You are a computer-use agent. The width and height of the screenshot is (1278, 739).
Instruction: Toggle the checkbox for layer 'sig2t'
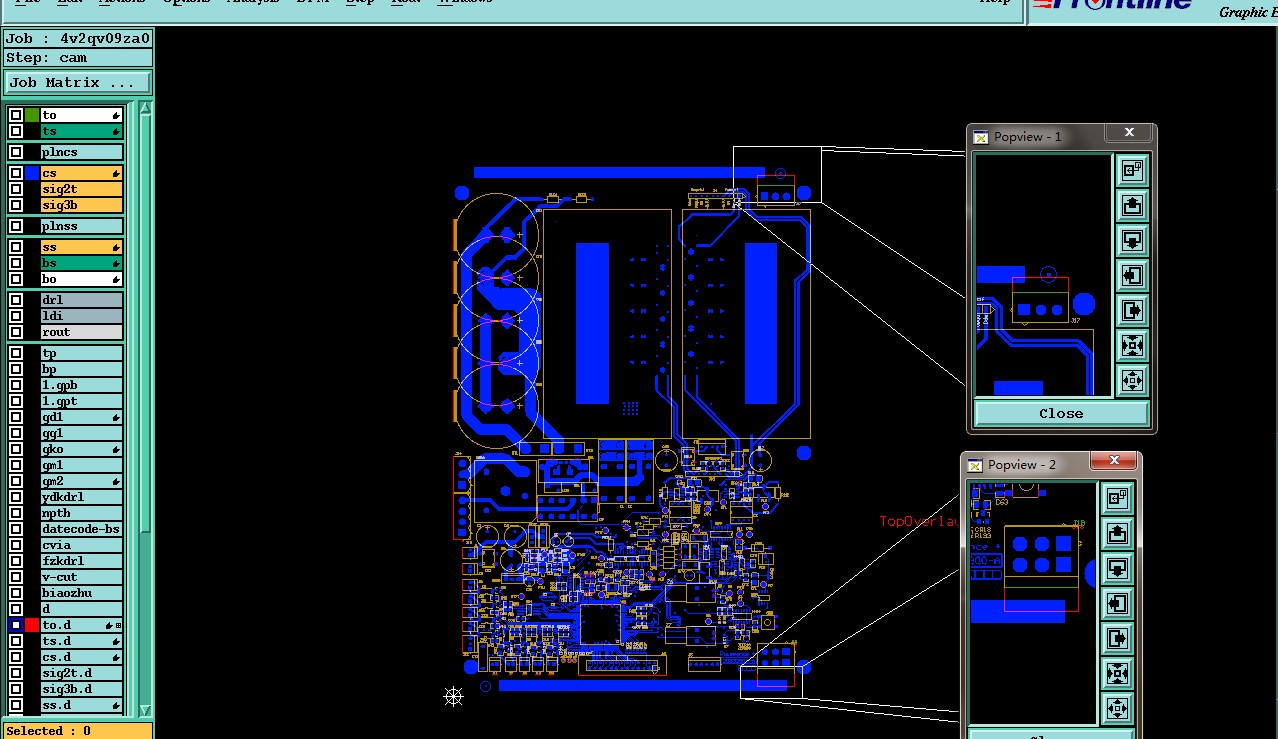[16, 189]
